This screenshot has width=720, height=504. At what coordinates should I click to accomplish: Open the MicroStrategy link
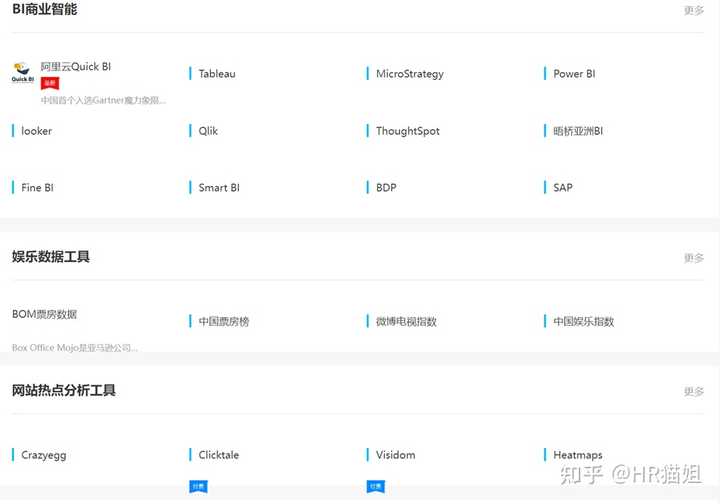point(410,73)
